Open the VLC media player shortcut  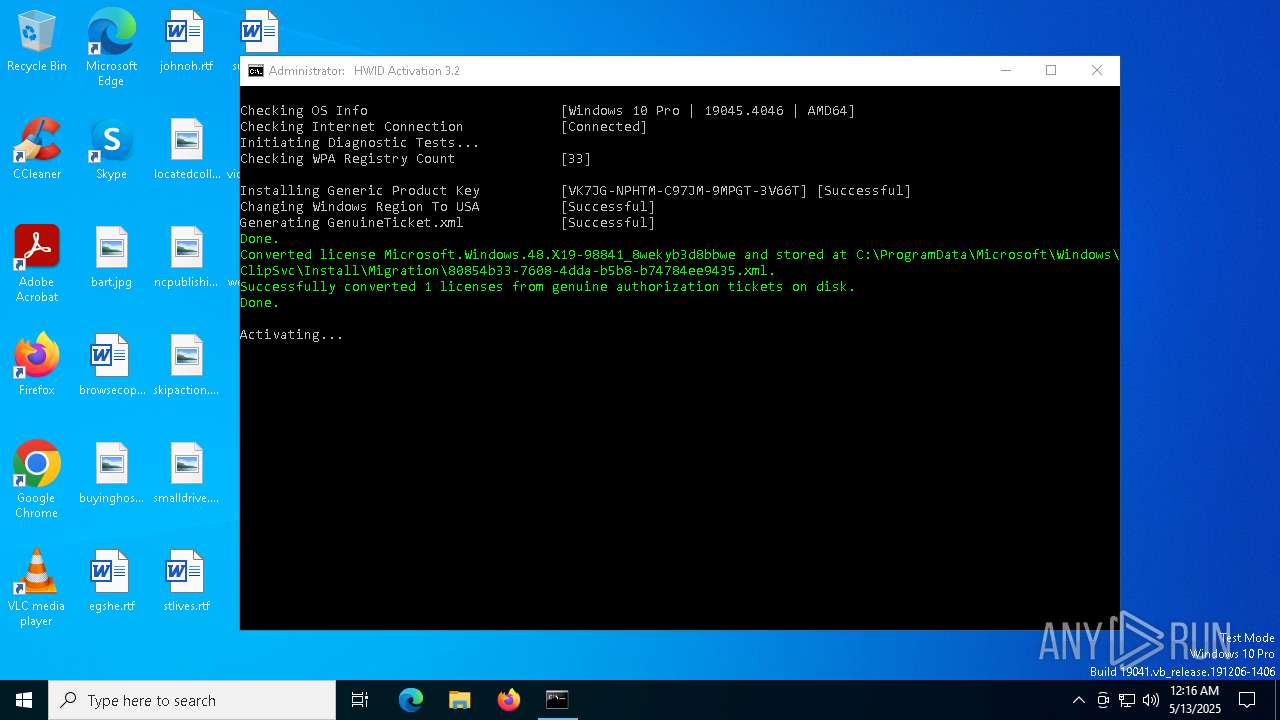37,588
